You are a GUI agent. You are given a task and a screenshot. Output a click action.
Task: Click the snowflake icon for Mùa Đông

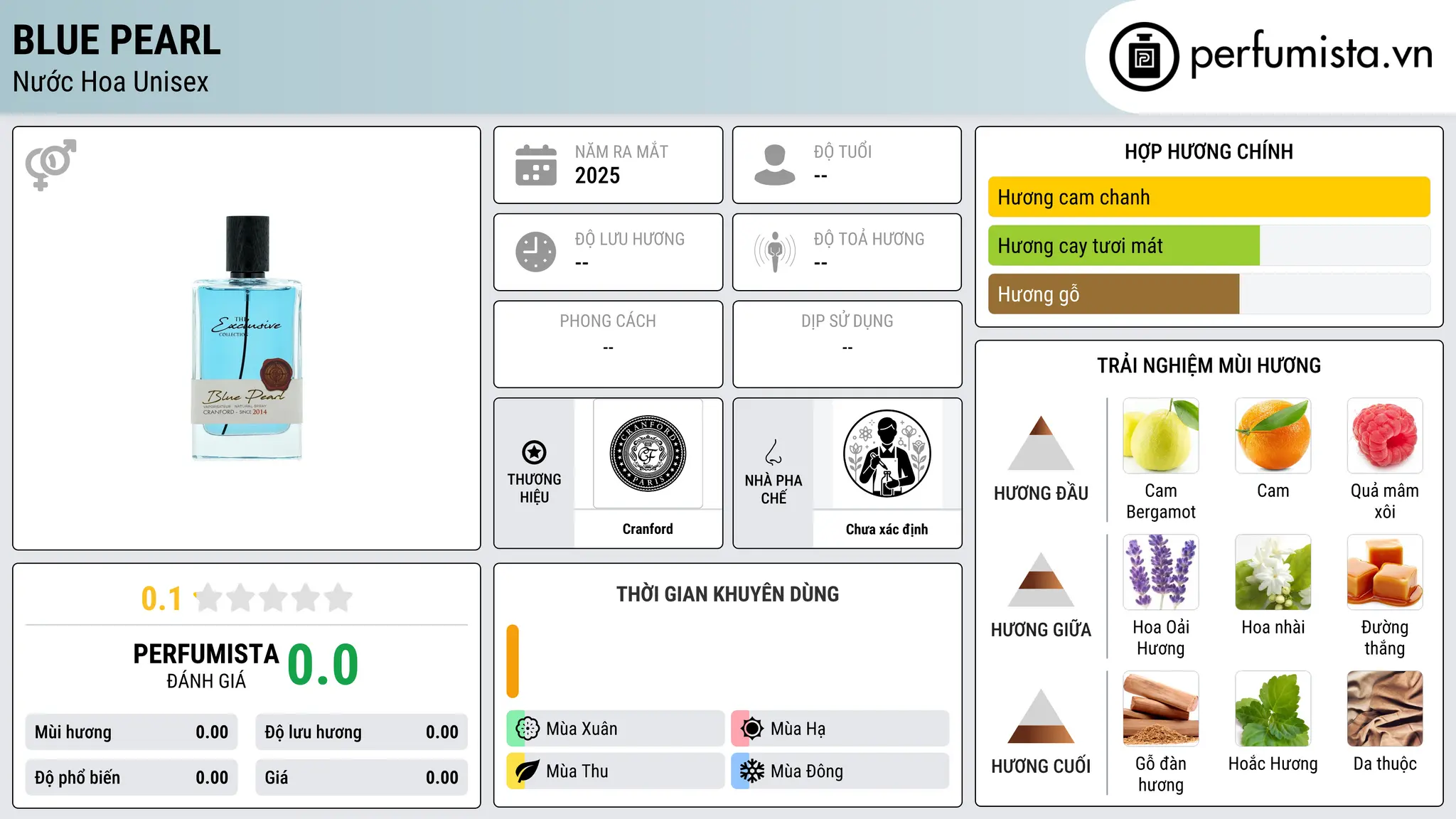pos(751,771)
